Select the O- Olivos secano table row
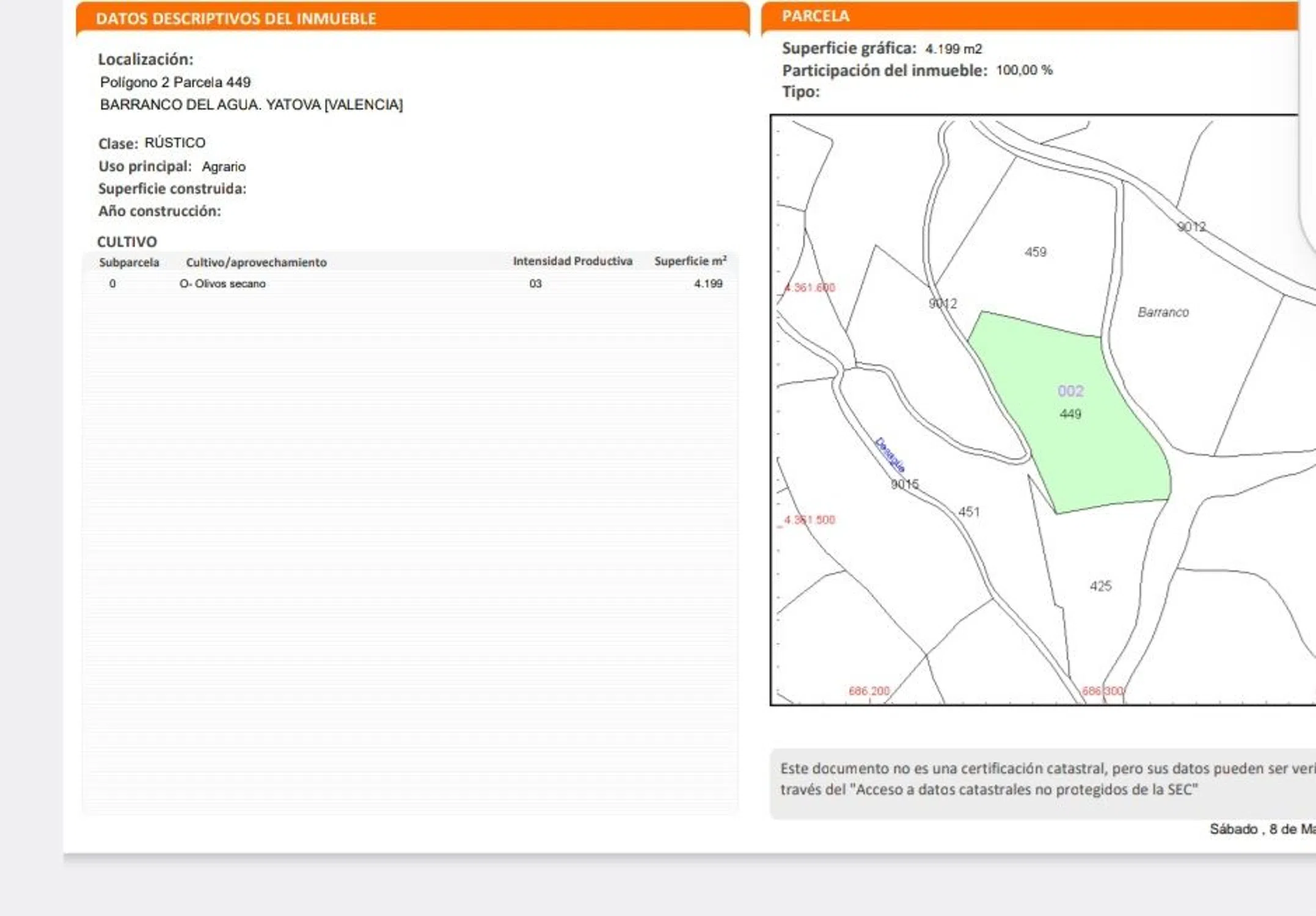Screen dimensions: 1316x916 (x=222, y=283)
